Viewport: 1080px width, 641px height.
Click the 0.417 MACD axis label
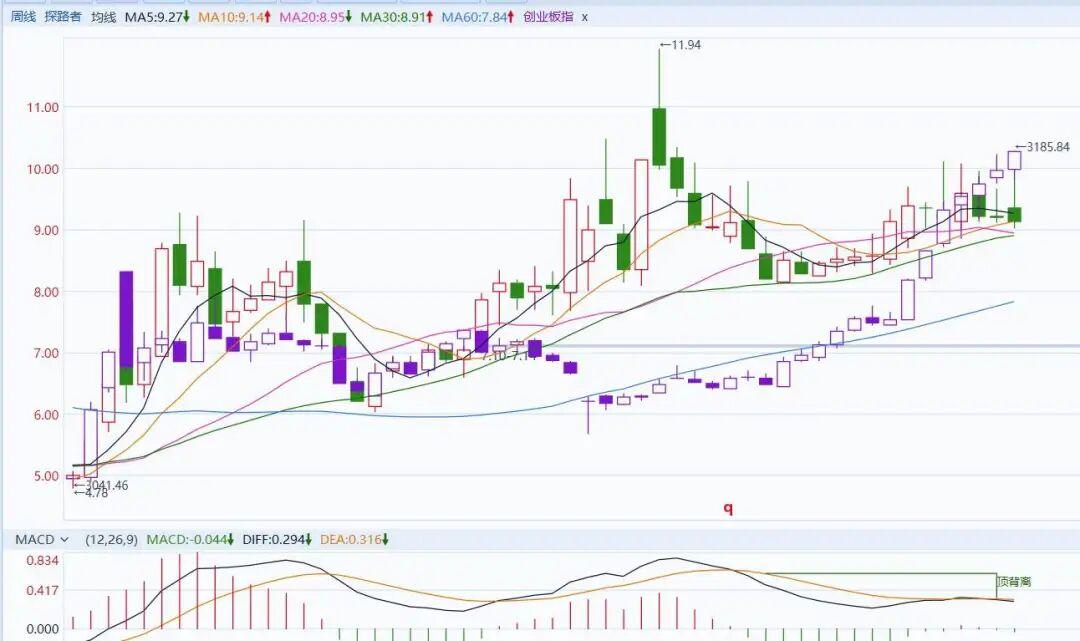click(x=43, y=590)
